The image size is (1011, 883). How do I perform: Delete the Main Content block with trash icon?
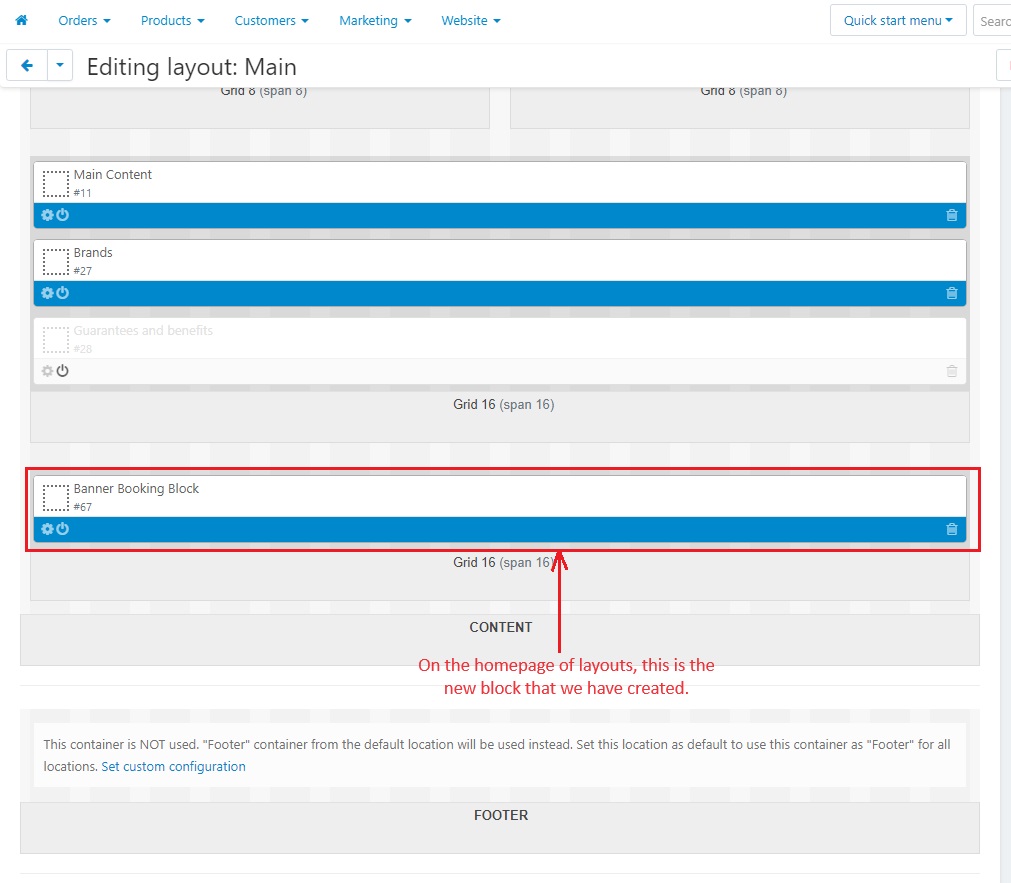point(952,215)
